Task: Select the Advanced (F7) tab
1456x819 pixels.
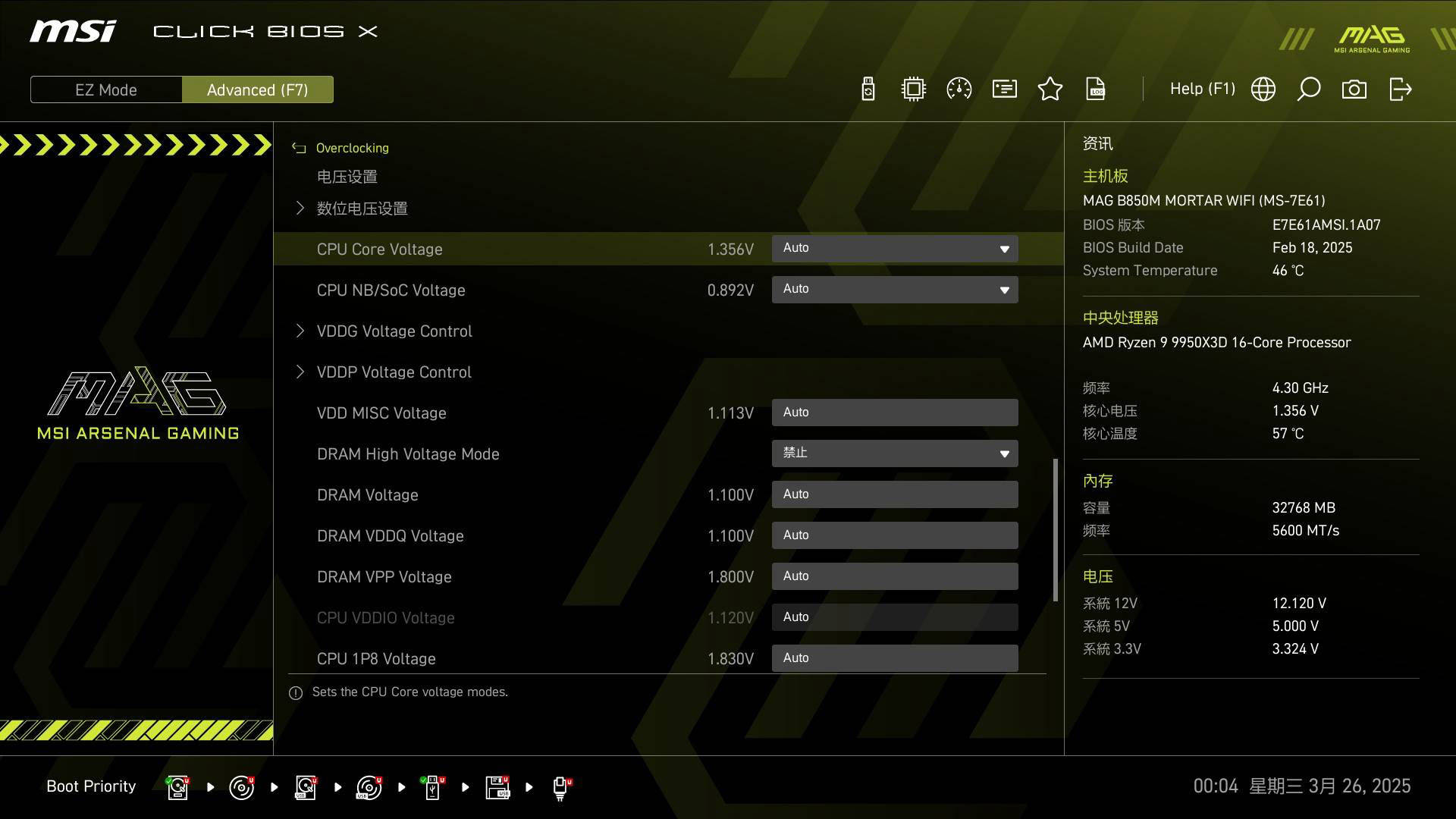Action: [x=258, y=89]
